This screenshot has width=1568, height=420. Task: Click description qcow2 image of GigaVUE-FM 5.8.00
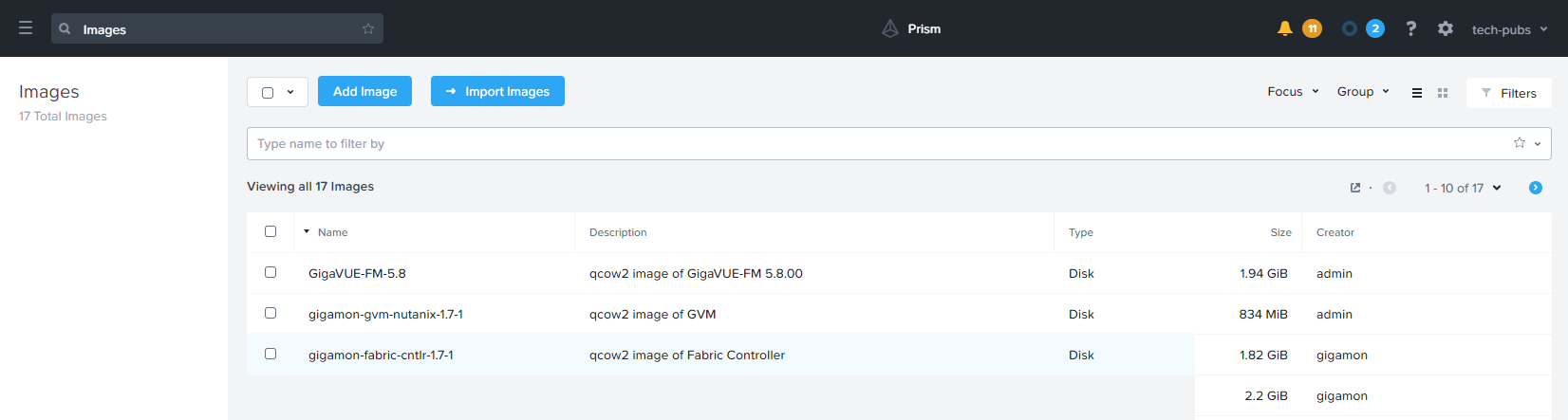[x=696, y=273]
